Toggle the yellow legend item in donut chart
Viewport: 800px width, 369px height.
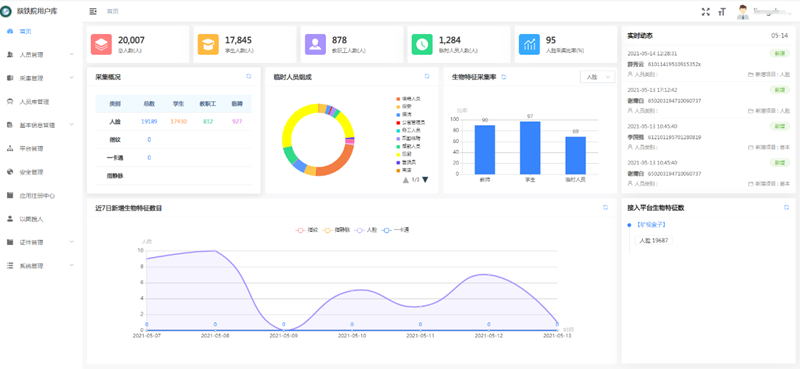[403, 153]
